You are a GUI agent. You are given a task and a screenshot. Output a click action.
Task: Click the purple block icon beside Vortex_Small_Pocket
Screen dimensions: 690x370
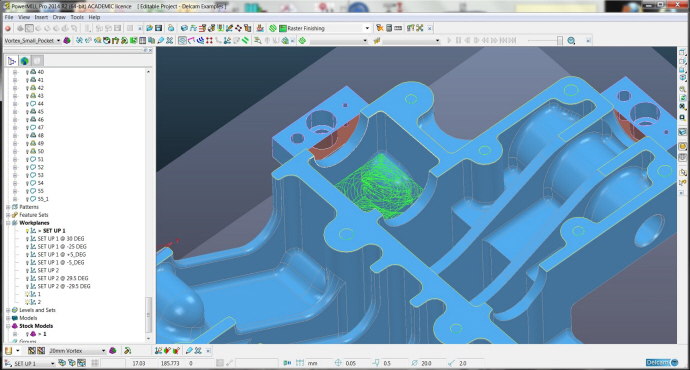[67, 40]
